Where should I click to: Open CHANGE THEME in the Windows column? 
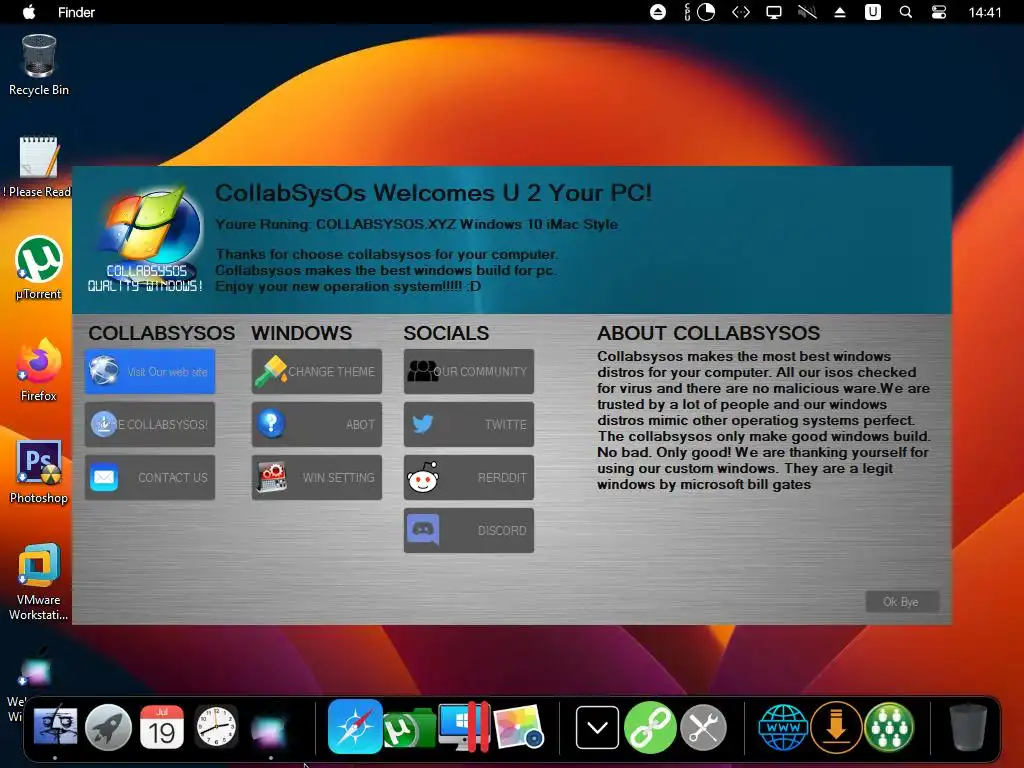(317, 372)
